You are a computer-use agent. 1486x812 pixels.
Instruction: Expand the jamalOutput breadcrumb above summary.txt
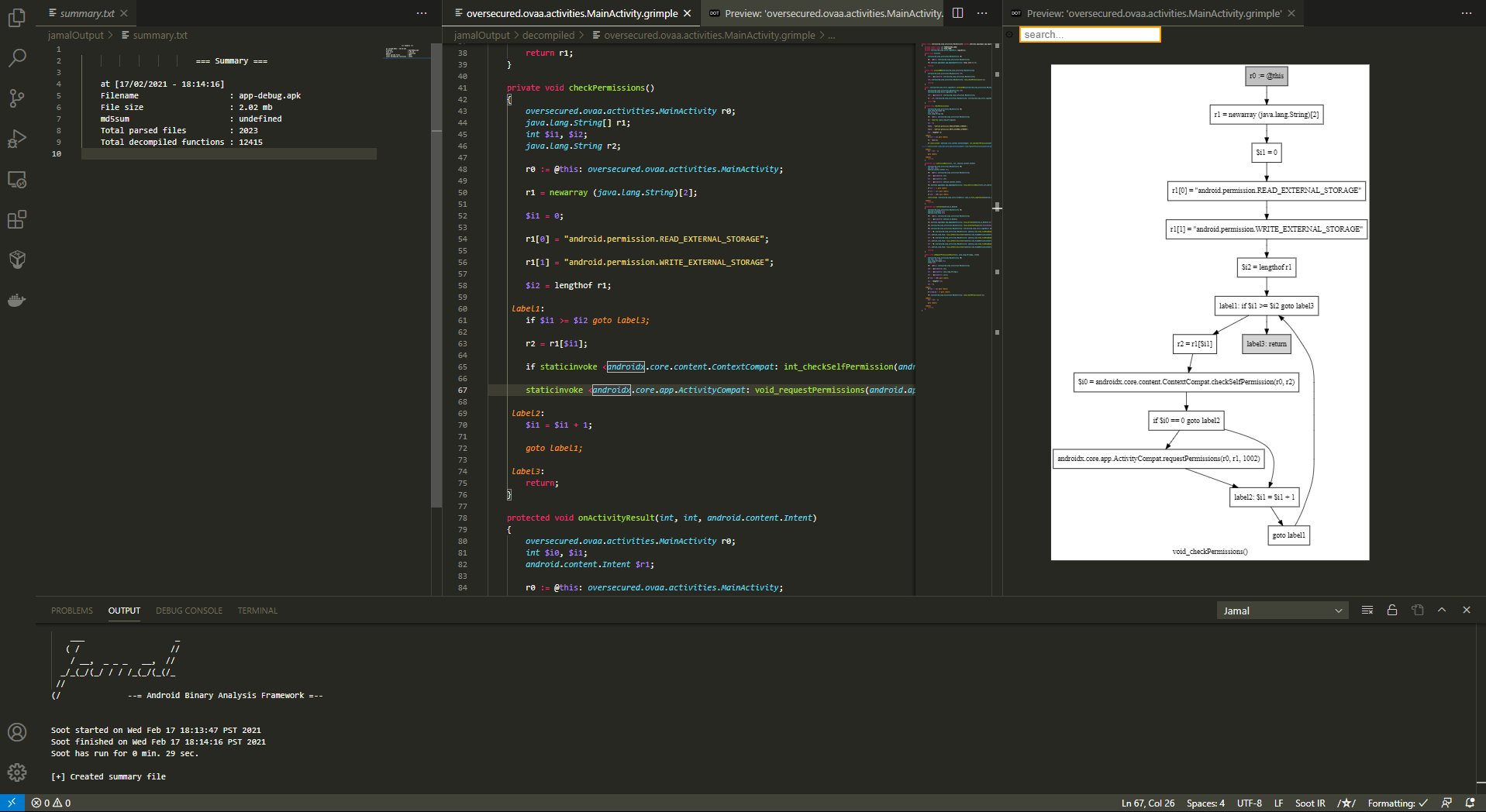[x=75, y=35]
